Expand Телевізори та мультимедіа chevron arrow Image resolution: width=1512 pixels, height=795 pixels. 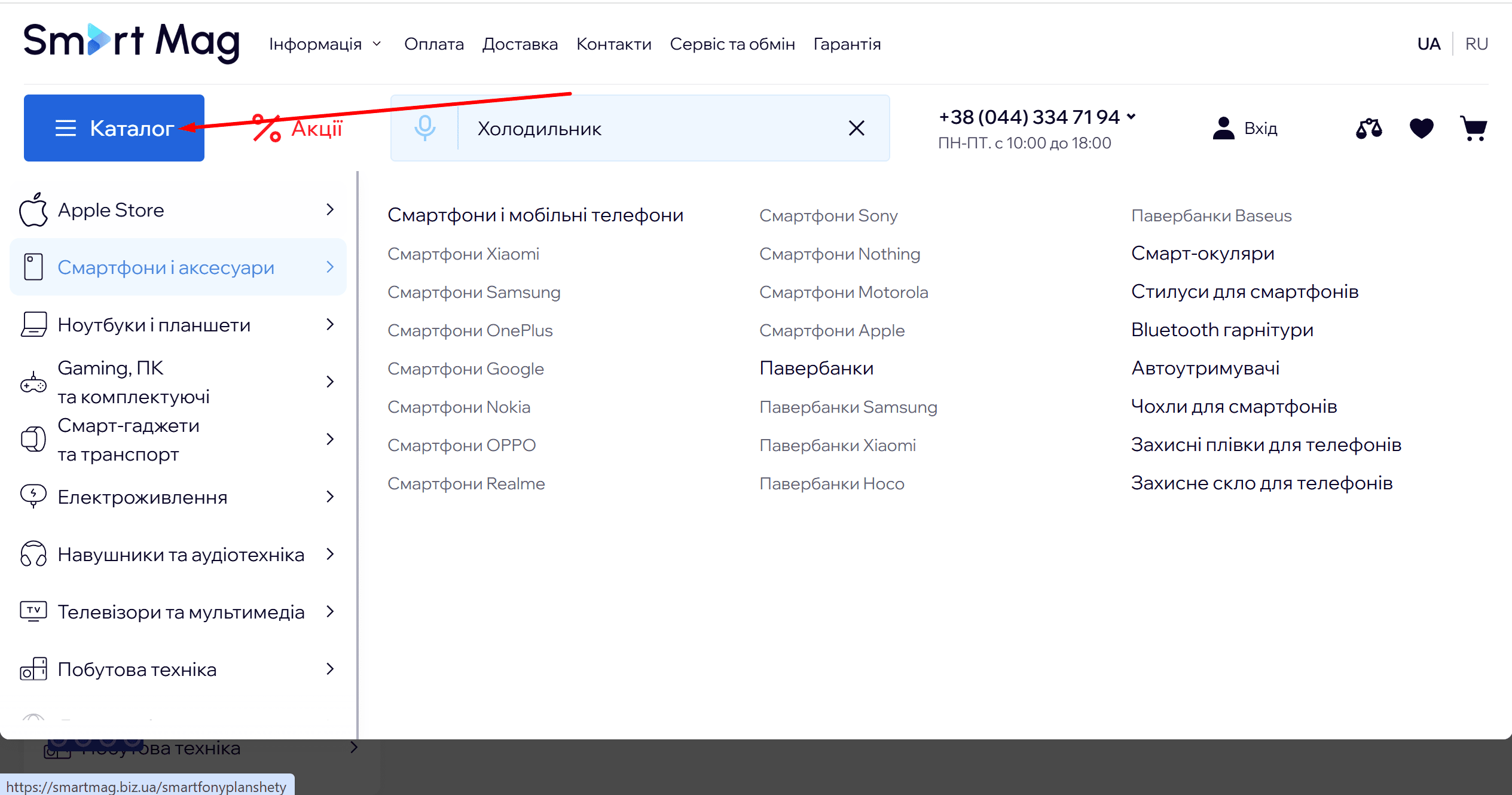[330, 611]
